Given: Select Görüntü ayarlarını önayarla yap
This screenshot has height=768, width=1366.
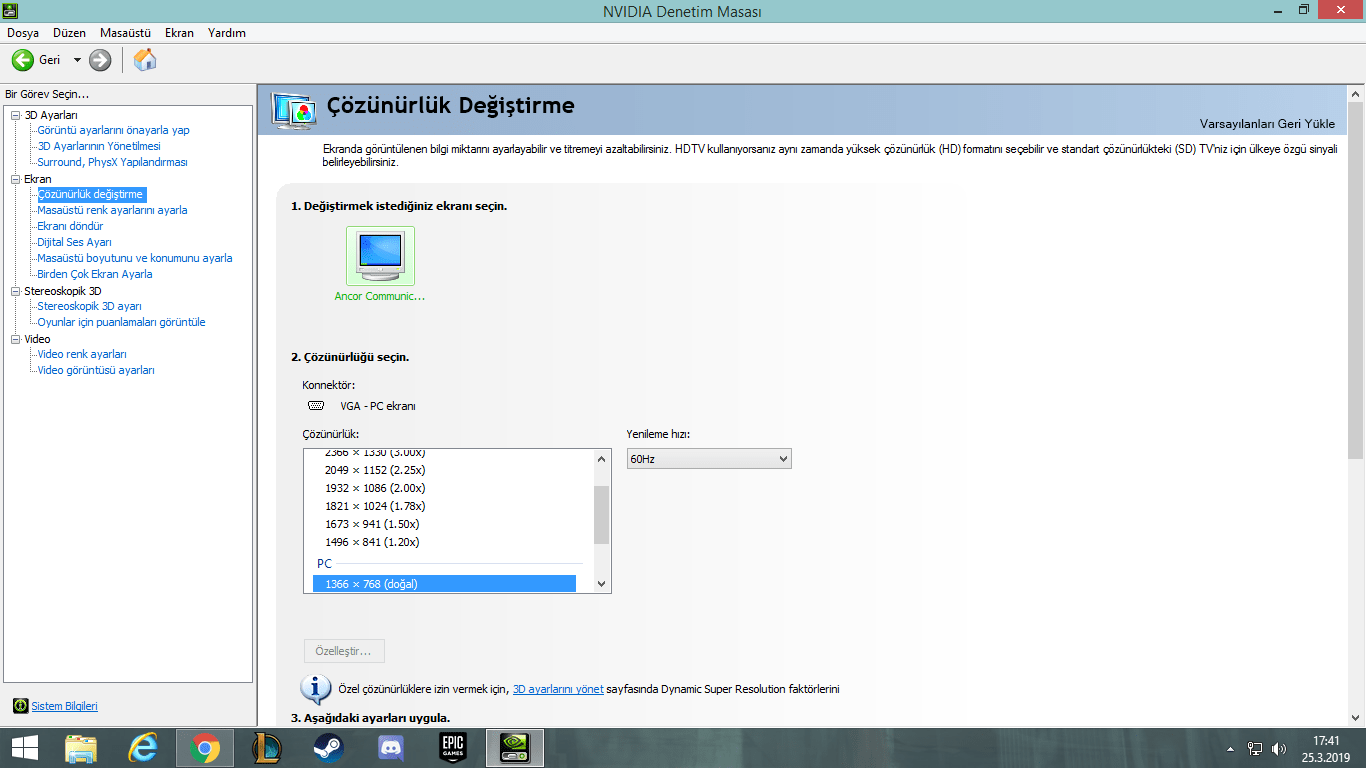Looking at the screenshot, I should click(x=113, y=130).
